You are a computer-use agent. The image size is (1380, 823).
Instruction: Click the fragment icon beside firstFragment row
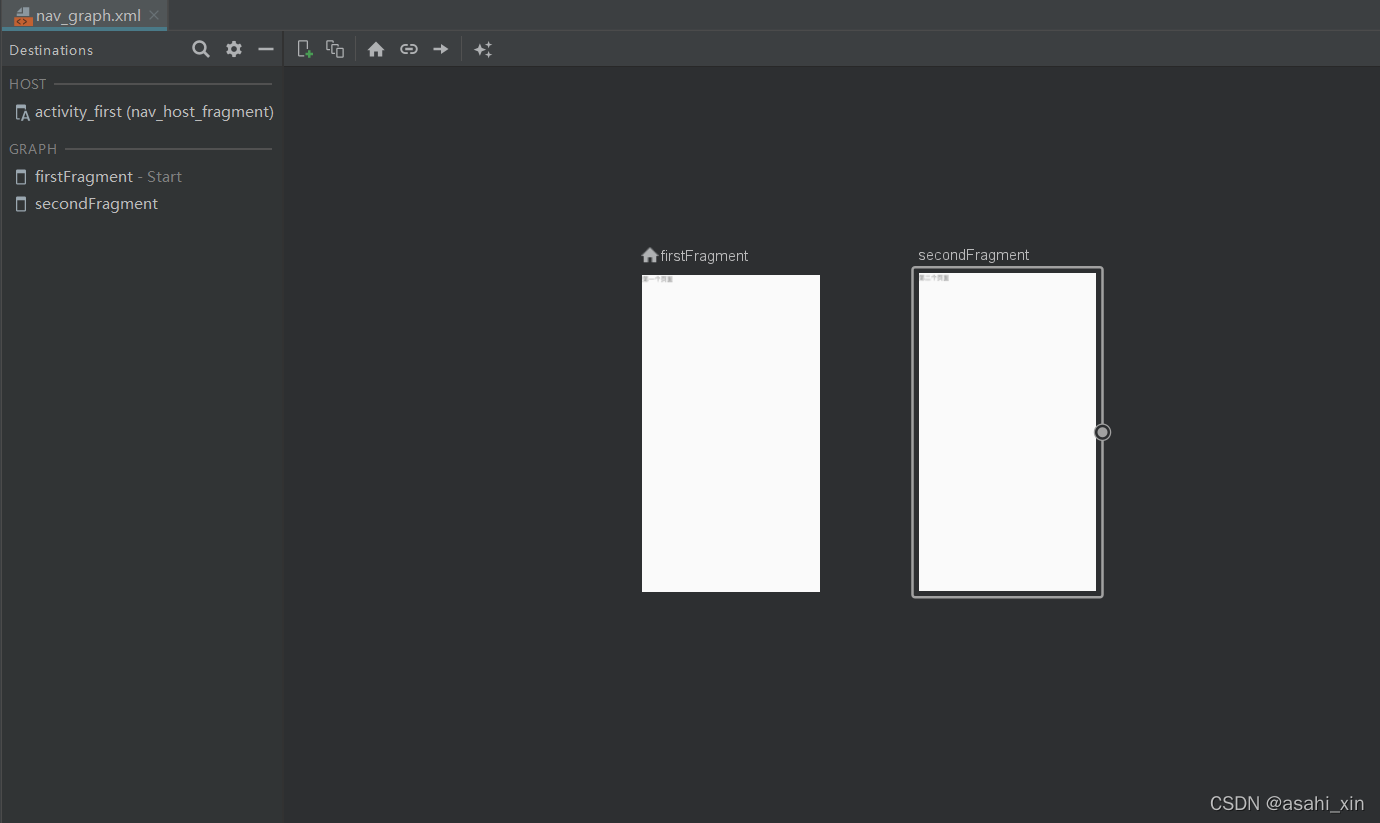click(21, 177)
